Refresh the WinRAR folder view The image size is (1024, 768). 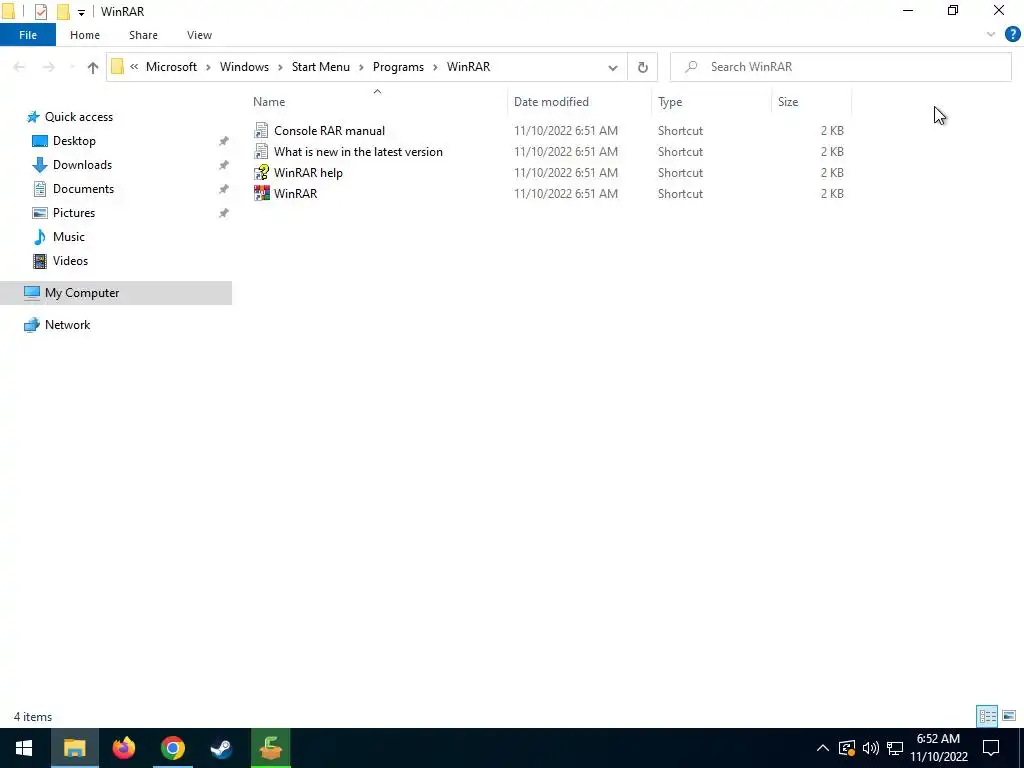pyautogui.click(x=643, y=67)
